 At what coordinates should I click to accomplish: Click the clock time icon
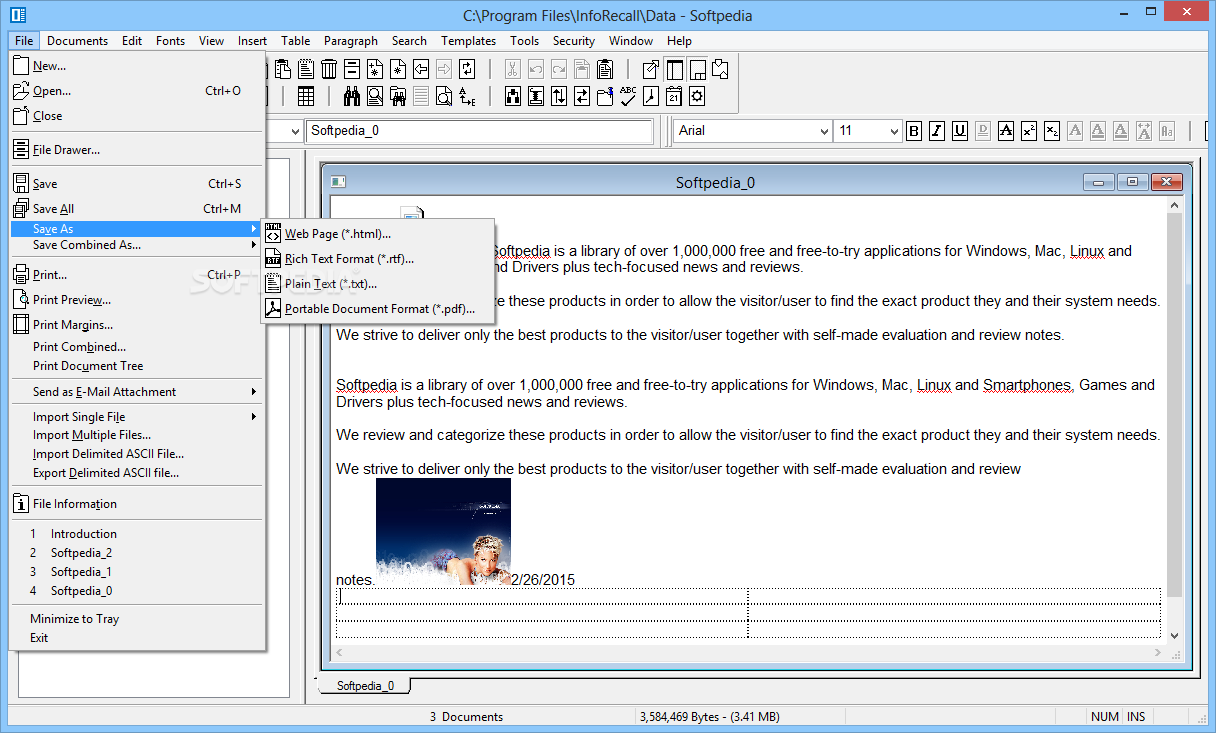pyautogui.click(x=651, y=96)
